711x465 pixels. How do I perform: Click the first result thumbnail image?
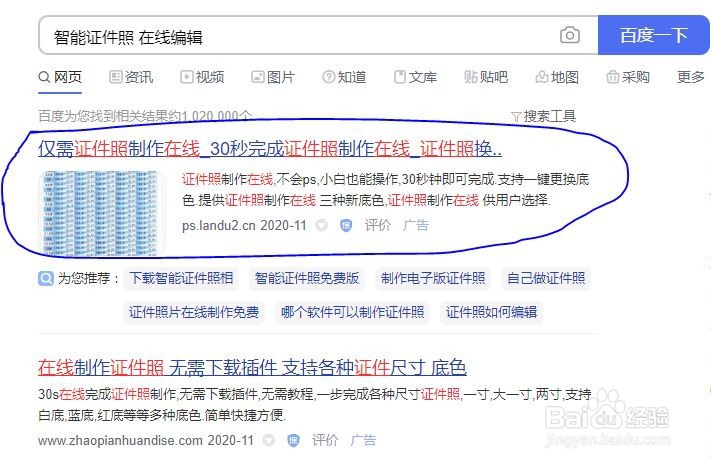point(102,212)
